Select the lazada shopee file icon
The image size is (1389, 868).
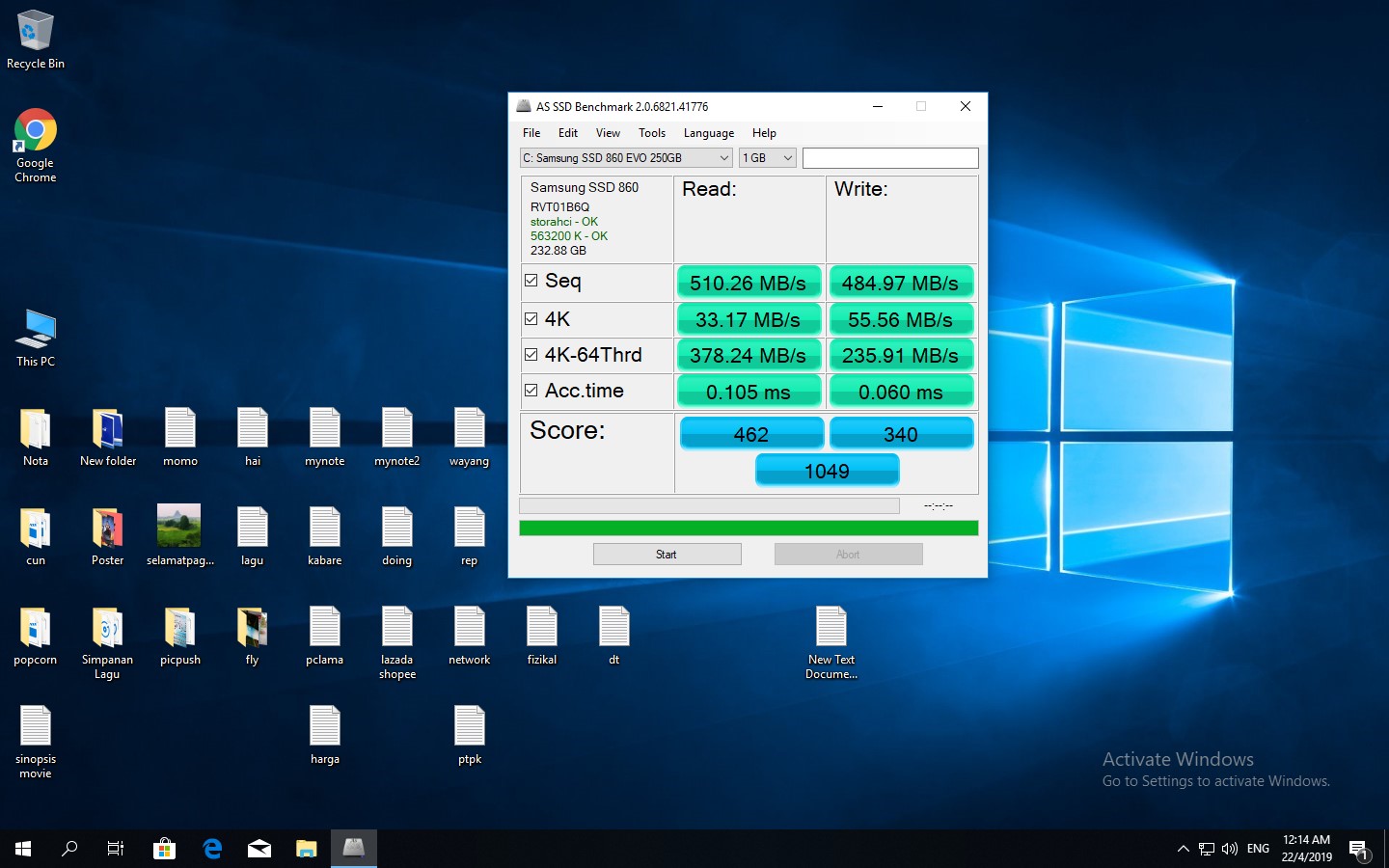tap(397, 643)
